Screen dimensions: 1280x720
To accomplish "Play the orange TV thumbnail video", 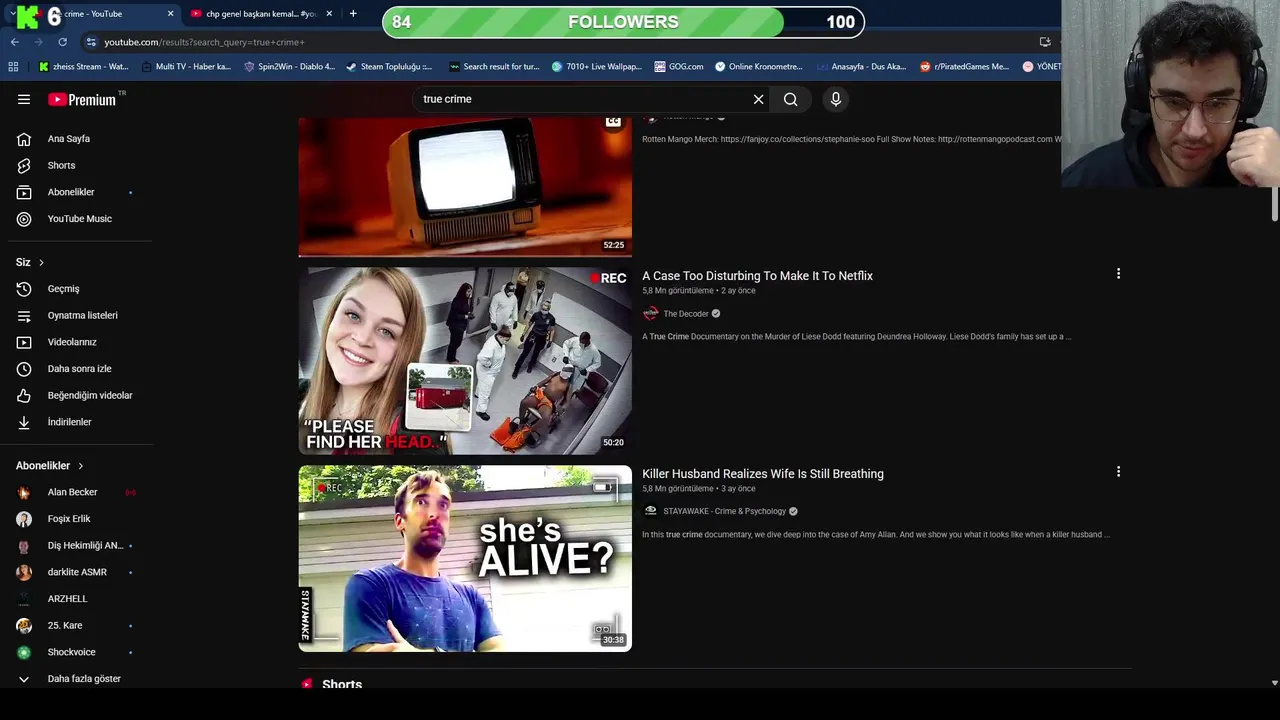I will (465, 186).
